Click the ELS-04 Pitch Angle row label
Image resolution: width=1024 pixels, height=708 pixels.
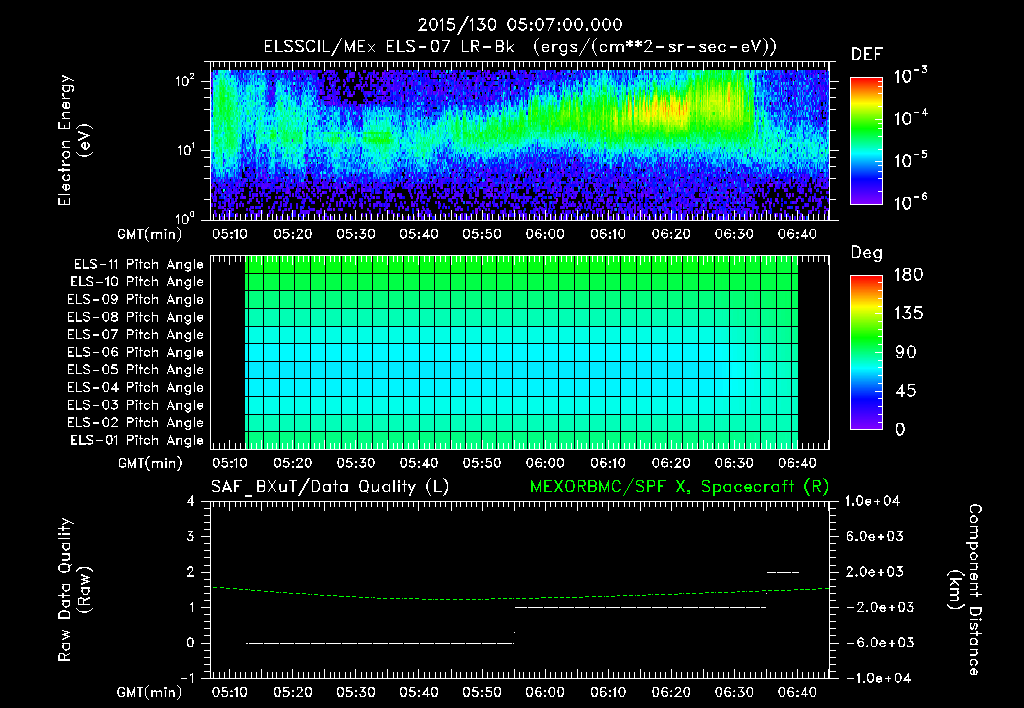click(x=135, y=387)
